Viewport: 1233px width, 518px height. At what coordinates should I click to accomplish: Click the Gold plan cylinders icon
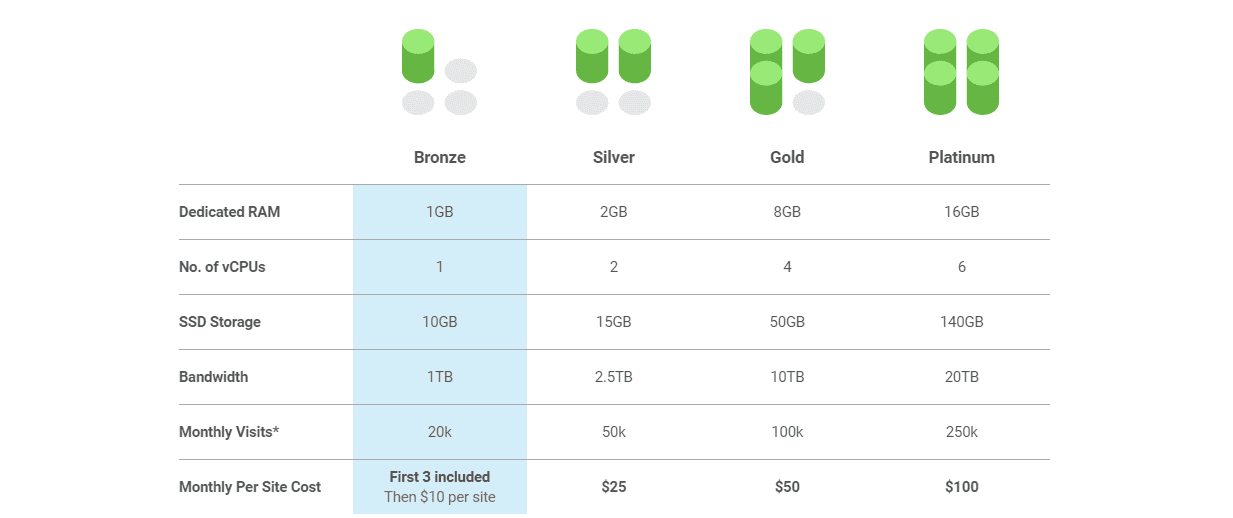point(787,72)
